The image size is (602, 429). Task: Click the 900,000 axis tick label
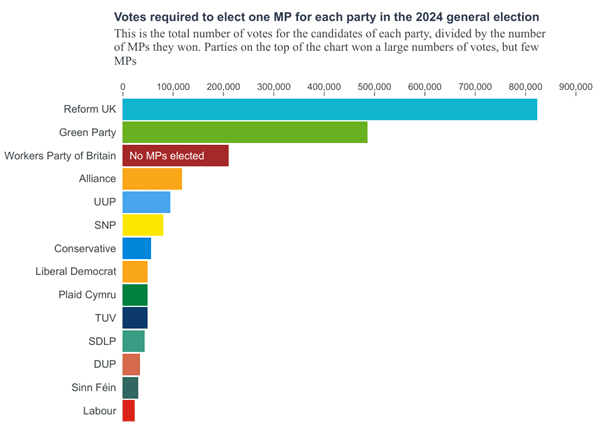(x=575, y=87)
